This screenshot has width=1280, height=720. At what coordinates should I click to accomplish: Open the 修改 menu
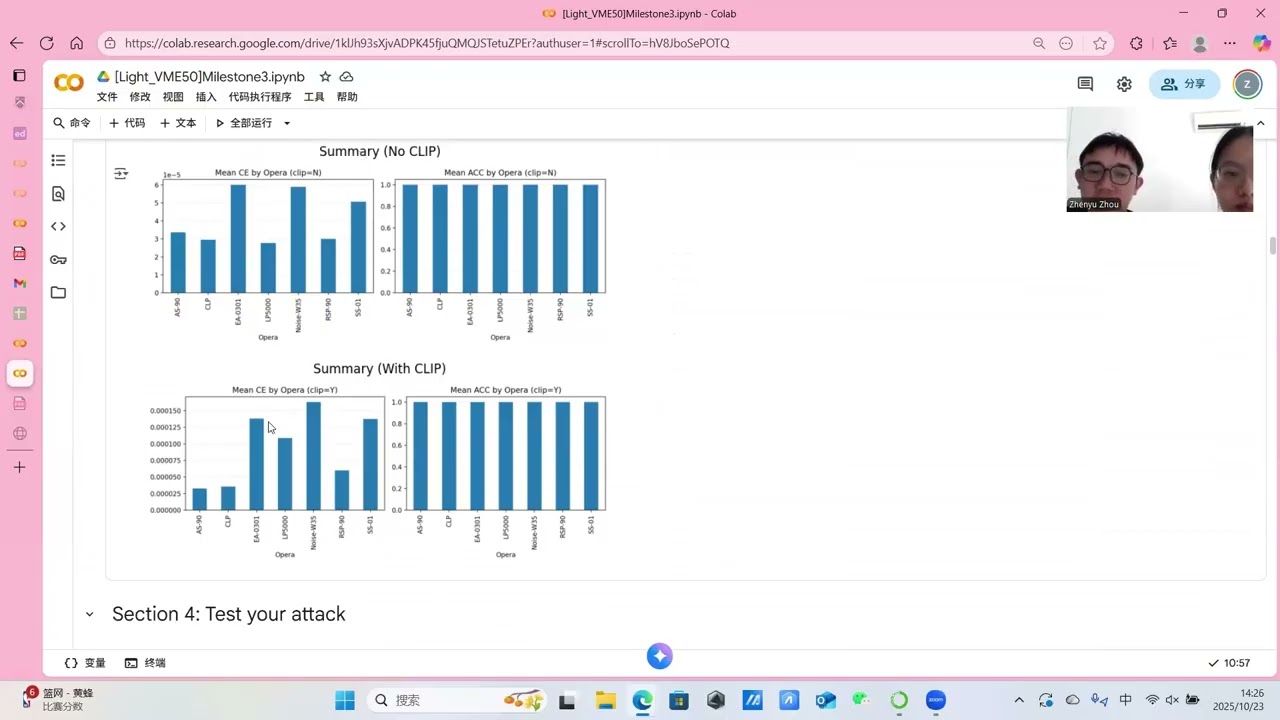coord(140,97)
